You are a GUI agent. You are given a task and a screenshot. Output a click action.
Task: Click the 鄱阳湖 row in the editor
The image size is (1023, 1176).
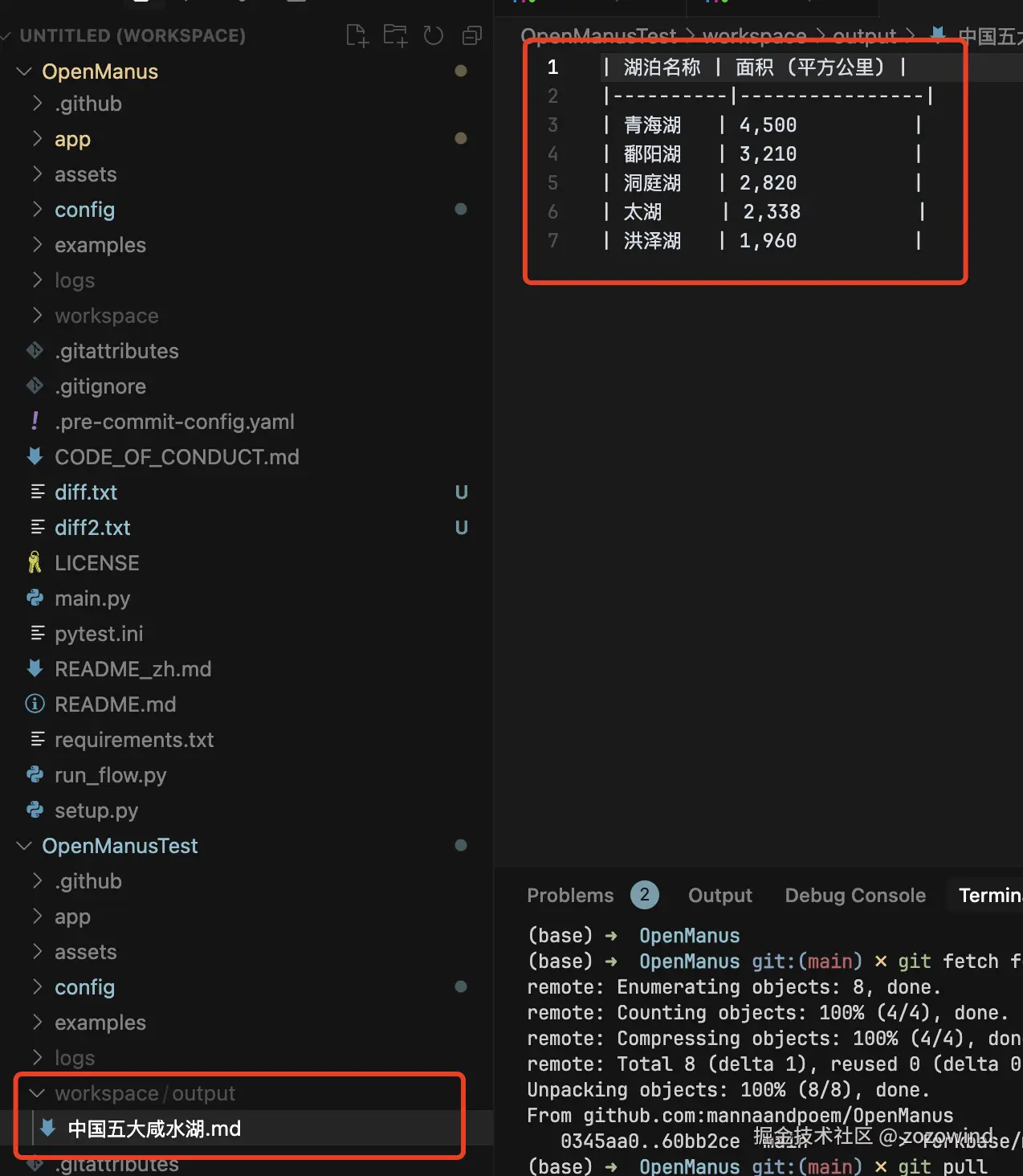click(x=762, y=153)
